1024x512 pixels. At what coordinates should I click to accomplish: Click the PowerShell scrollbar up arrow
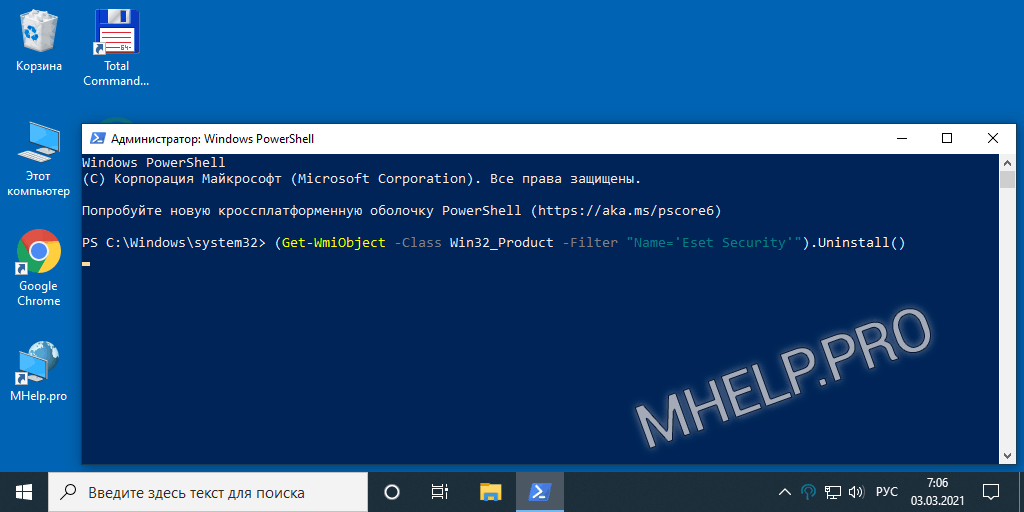pos(1008,162)
